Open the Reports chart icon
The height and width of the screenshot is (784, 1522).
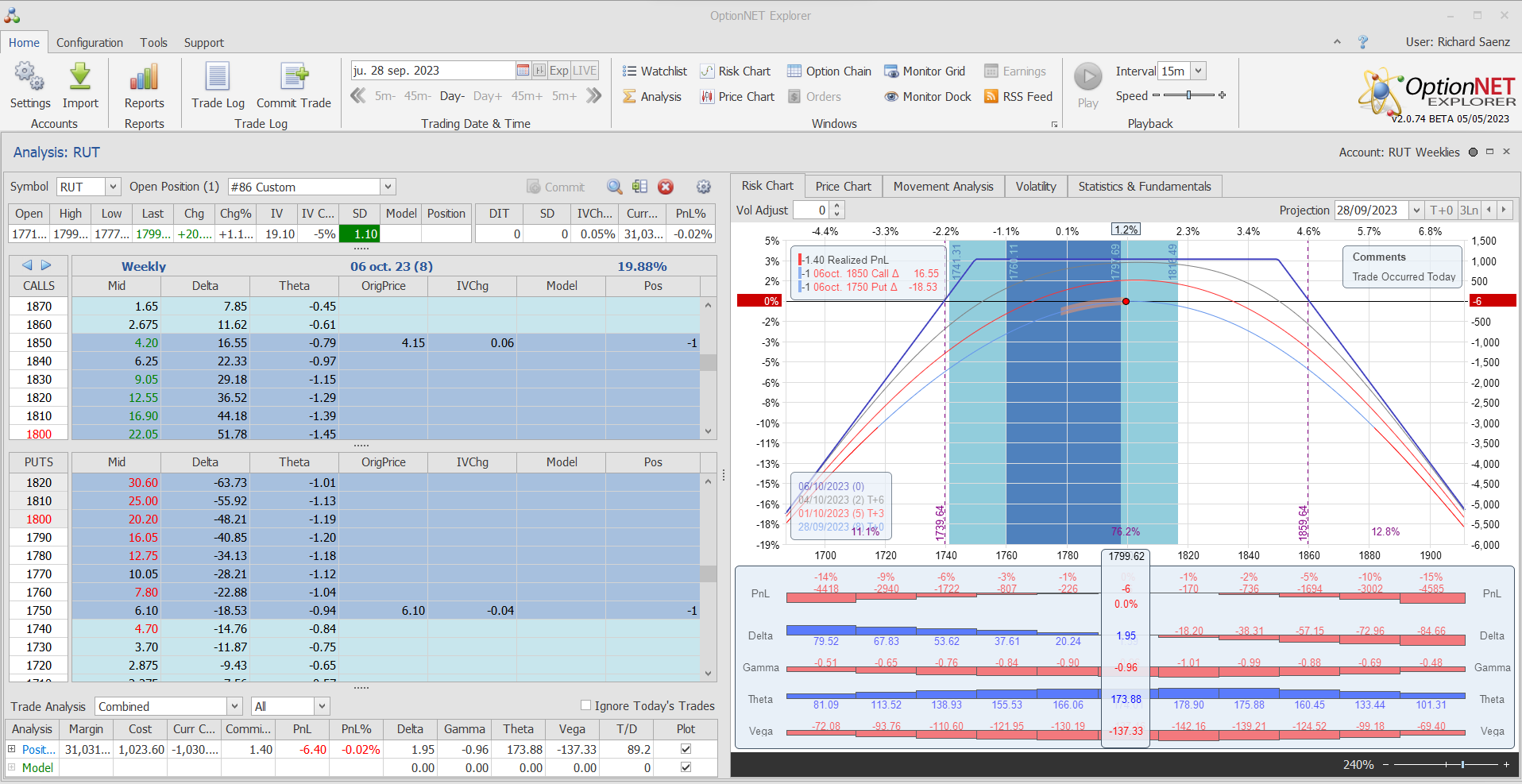[144, 78]
